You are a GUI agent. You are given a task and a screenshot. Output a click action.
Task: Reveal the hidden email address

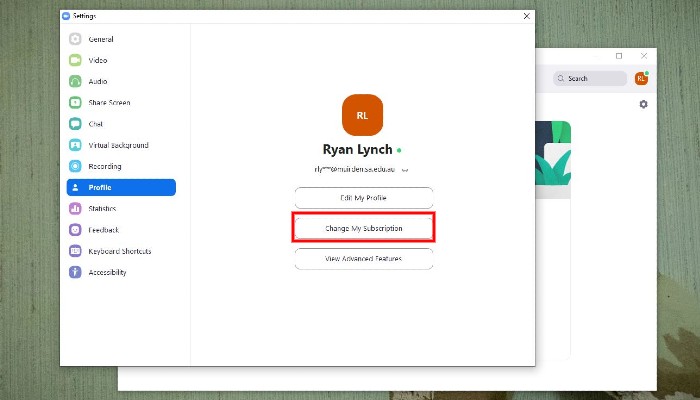click(405, 170)
